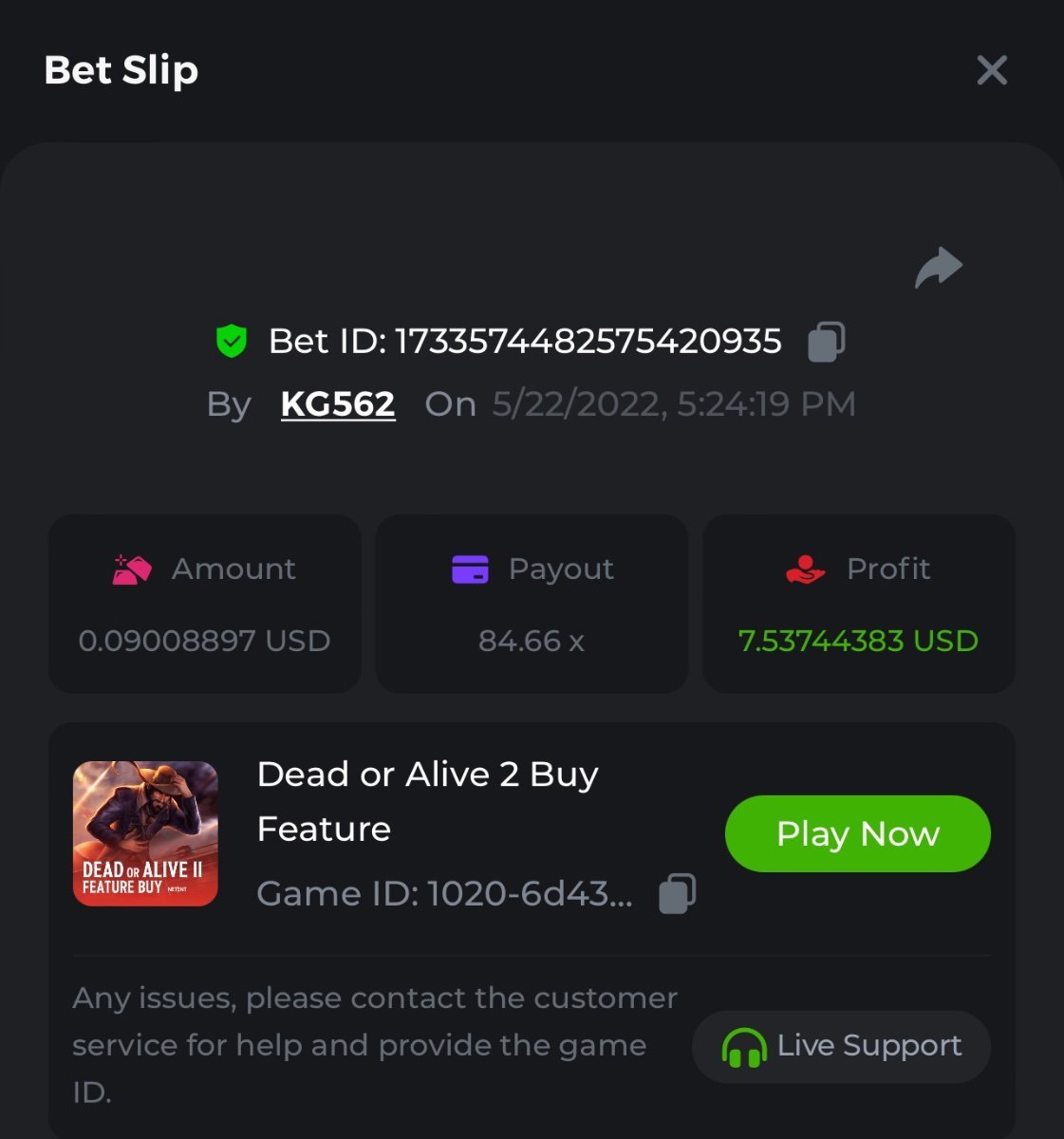Click the green 7.53744383 USD profit value

click(x=858, y=641)
